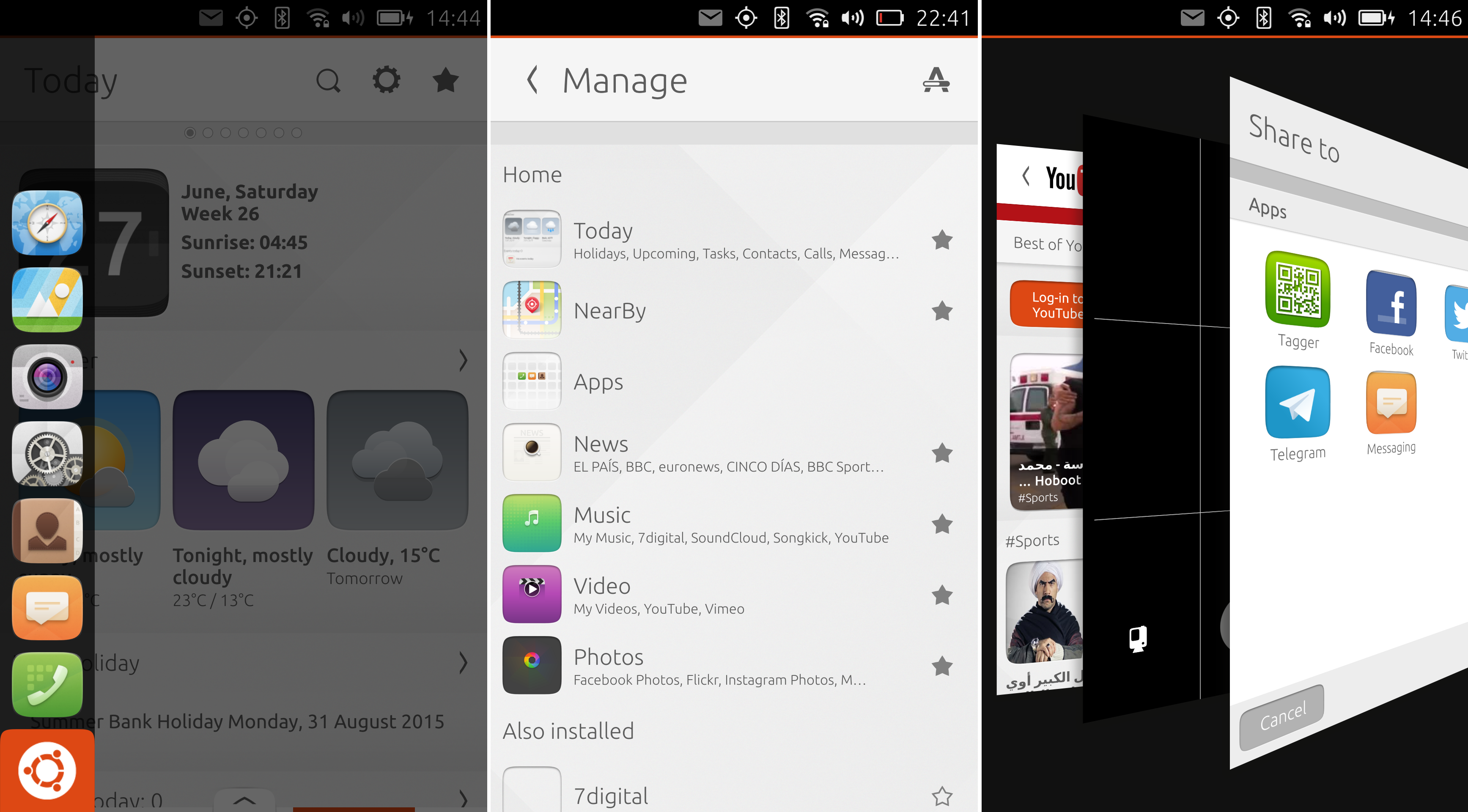This screenshot has height=812, width=1468.
Task: Tap the Ubuntu home button in launcher
Action: (x=47, y=771)
